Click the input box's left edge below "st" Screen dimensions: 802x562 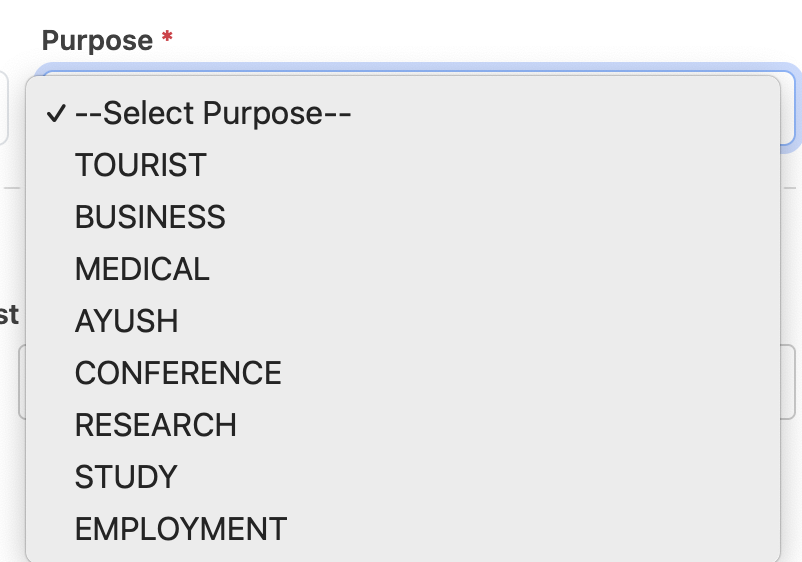(21, 382)
